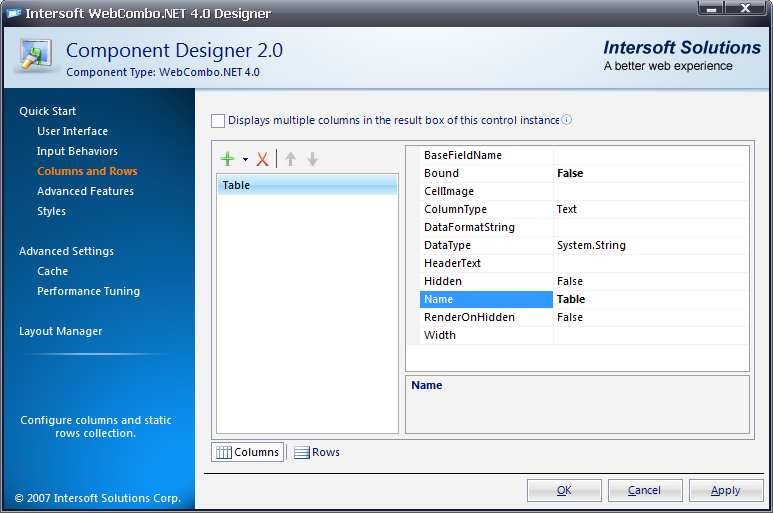Switch to the Columns tab

pos(248,452)
